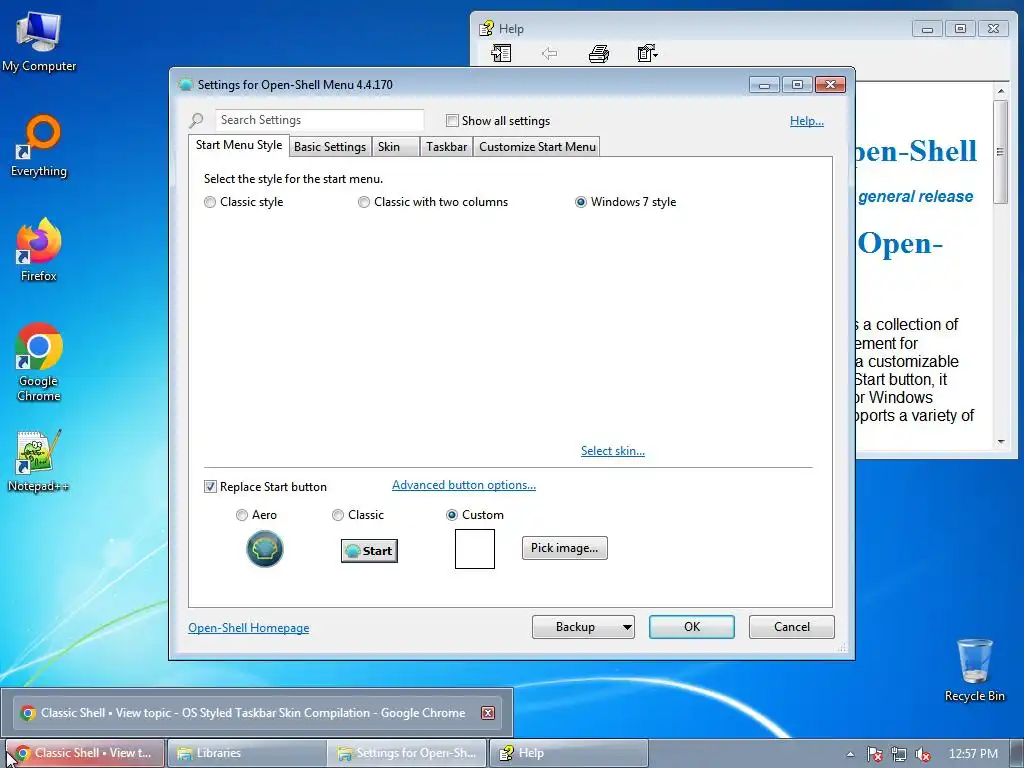This screenshot has height=768, width=1024.
Task: Select Aero start button radio option
Action: [242, 515]
